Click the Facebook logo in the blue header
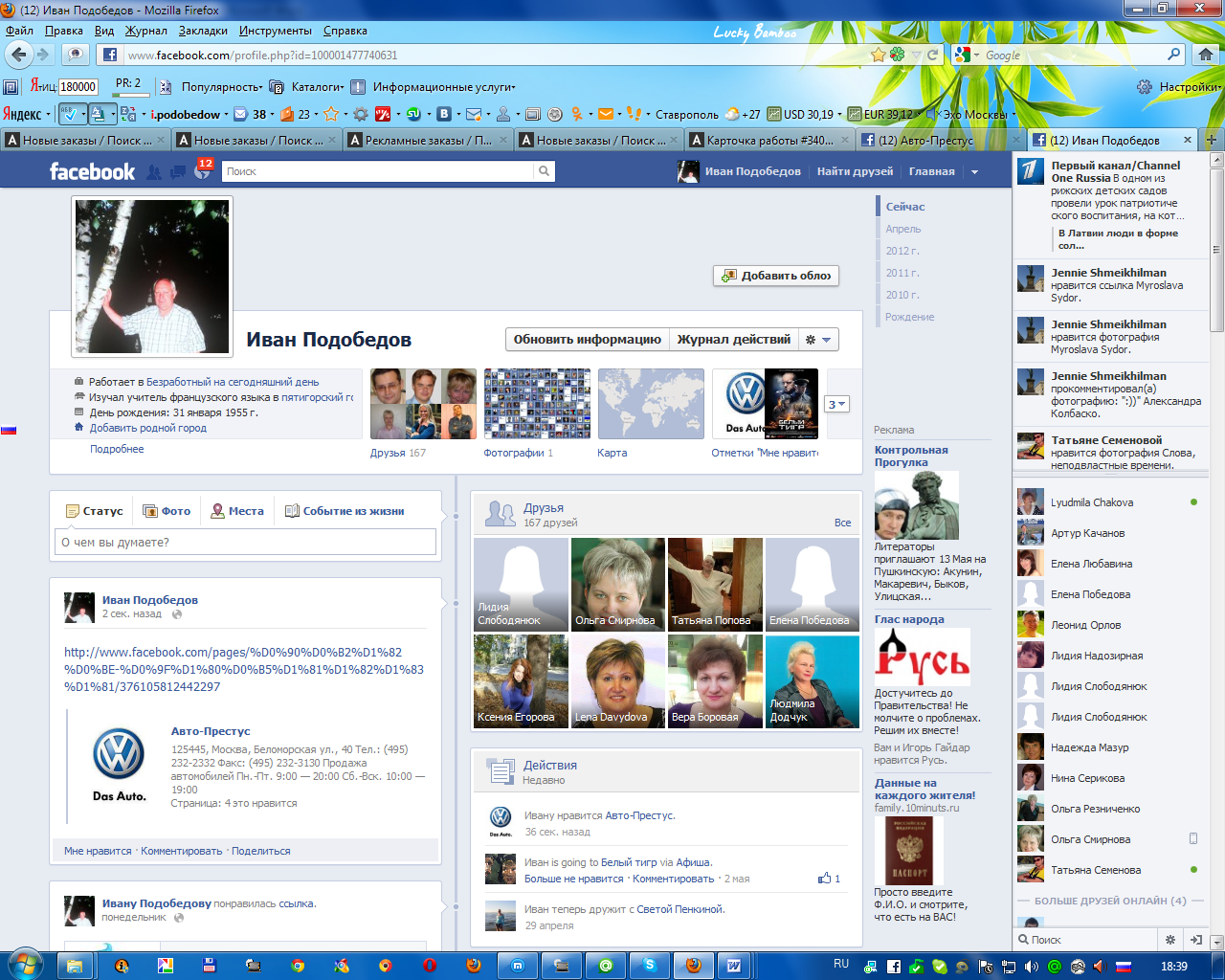This screenshot has width=1225, height=980. [92, 171]
